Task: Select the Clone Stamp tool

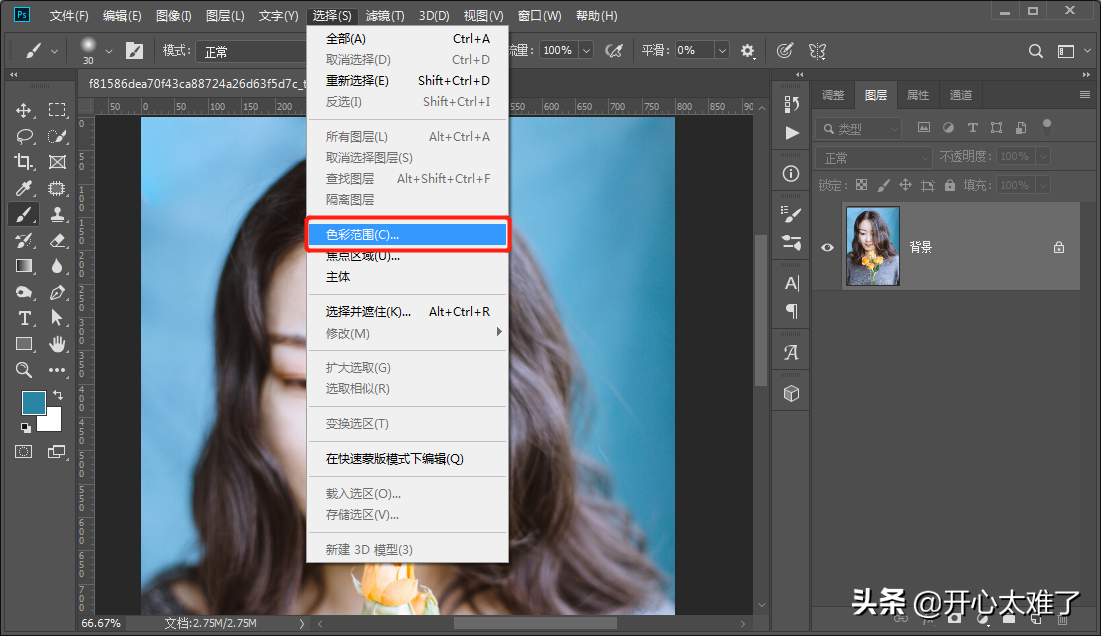Action: tap(57, 214)
